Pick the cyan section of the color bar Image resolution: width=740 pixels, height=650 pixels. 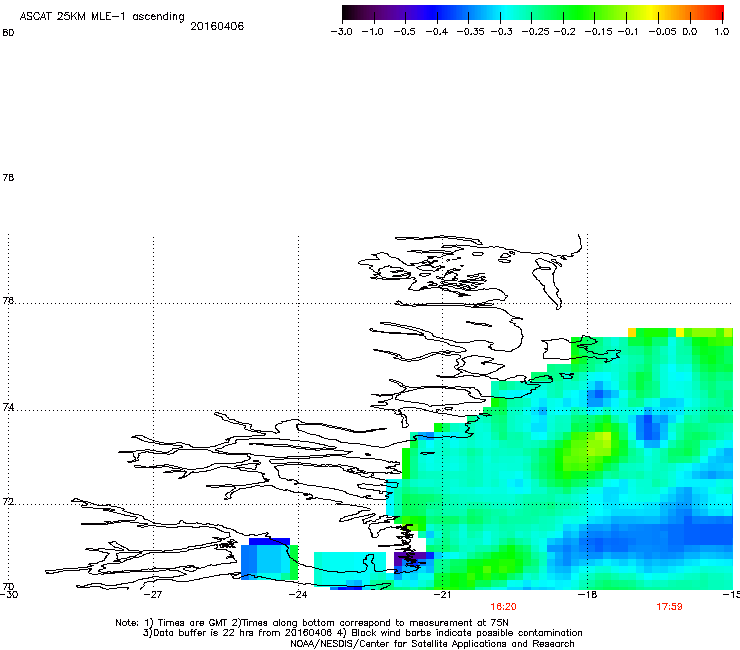point(507,13)
